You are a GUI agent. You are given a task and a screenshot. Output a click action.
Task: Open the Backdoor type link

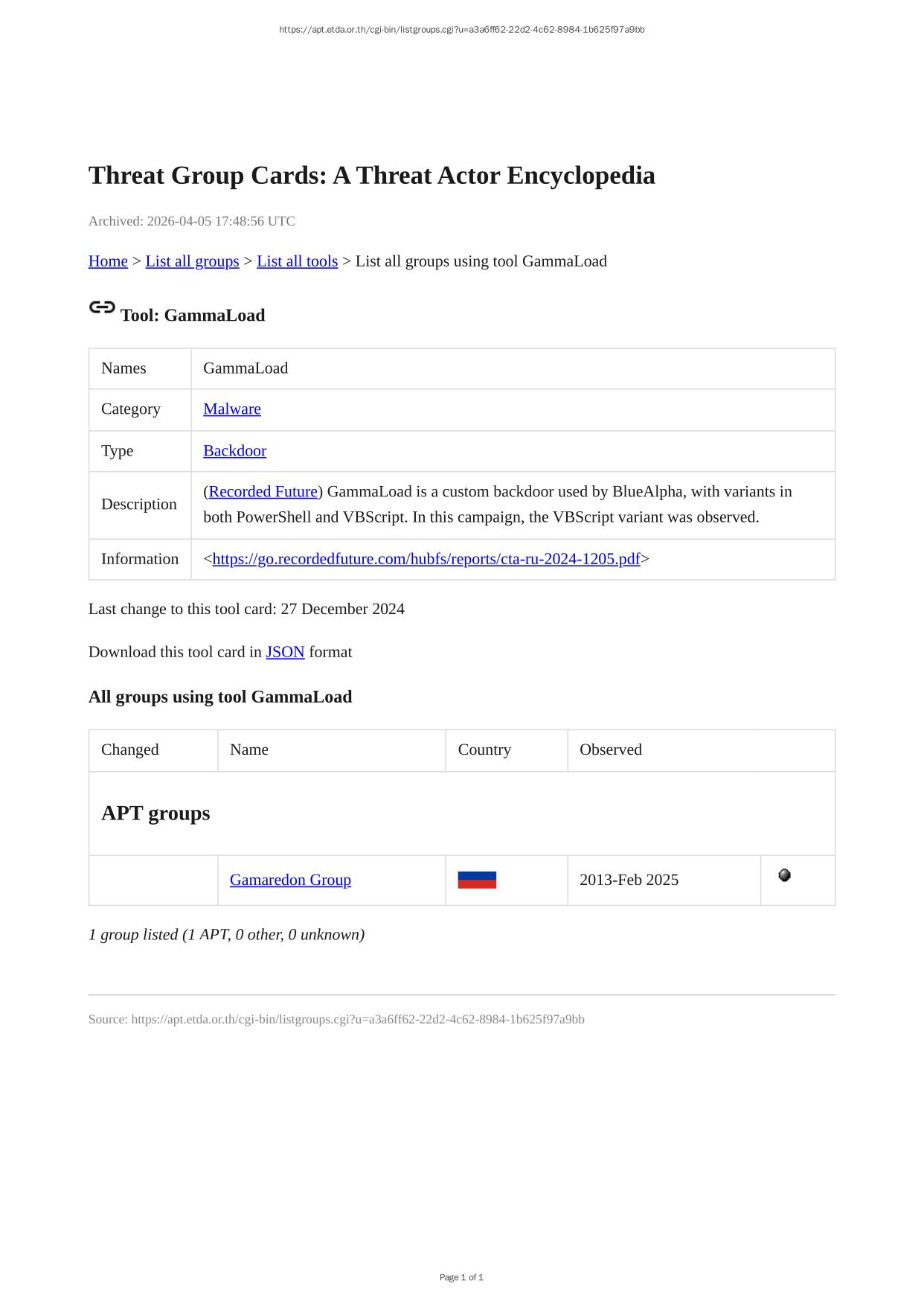tap(234, 450)
